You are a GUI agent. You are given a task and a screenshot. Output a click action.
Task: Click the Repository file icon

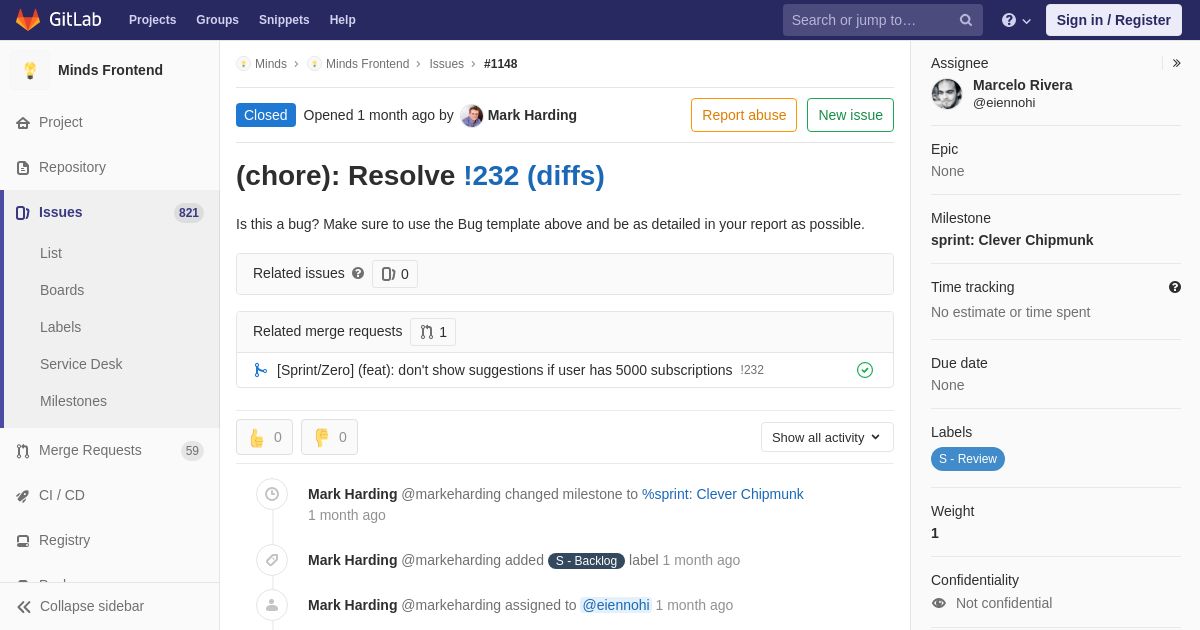(x=23, y=168)
